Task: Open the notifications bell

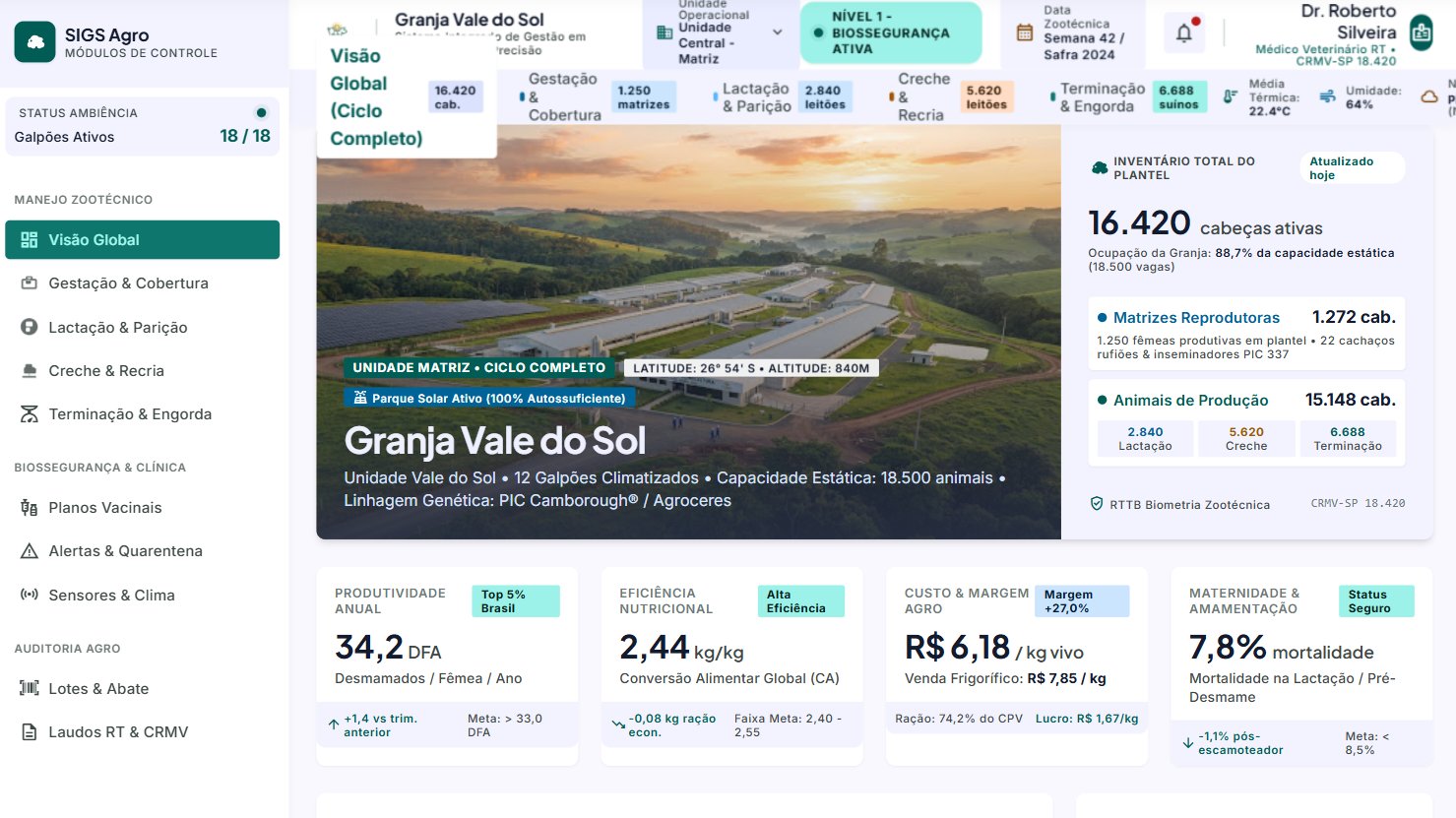Action: click(x=1184, y=32)
